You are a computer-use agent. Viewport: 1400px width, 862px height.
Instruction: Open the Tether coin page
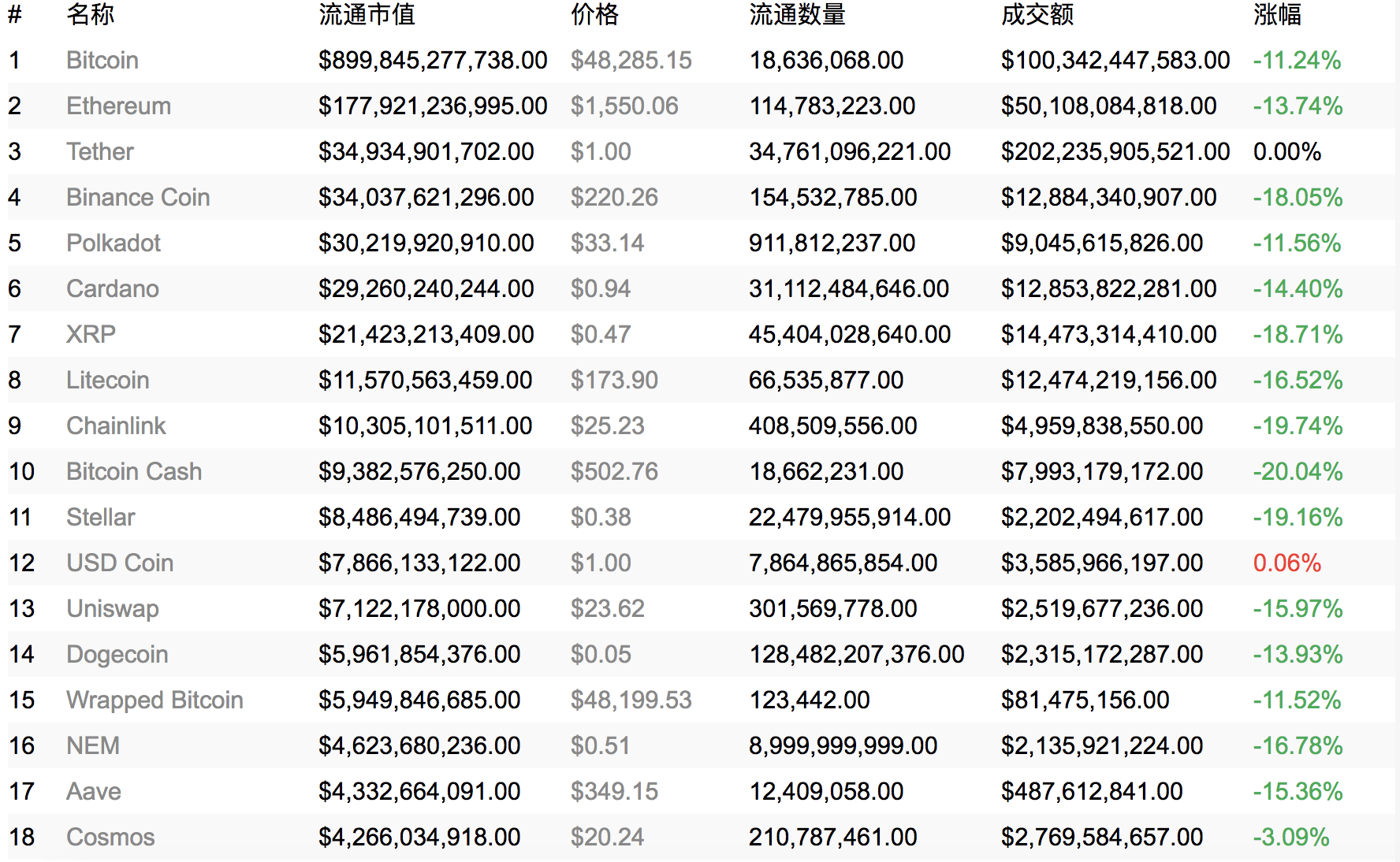[x=100, y=152]
